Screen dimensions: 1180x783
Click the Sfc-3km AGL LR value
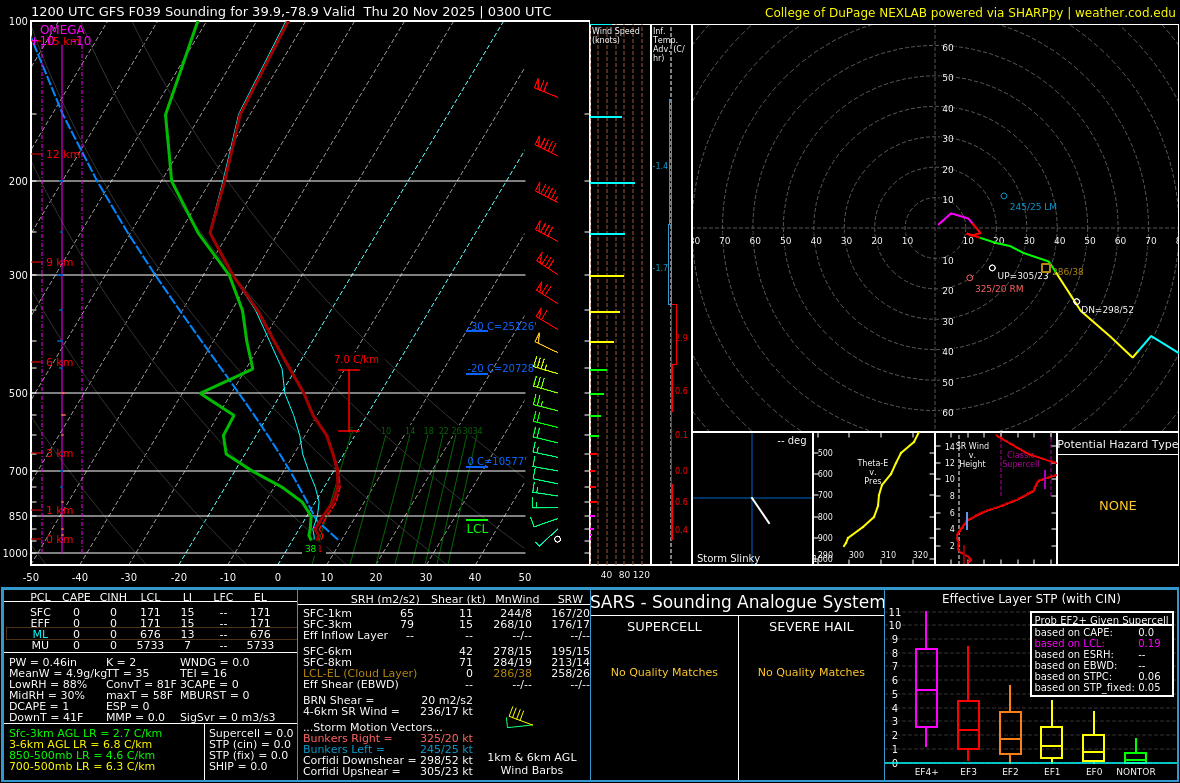(x=85, y=733)
